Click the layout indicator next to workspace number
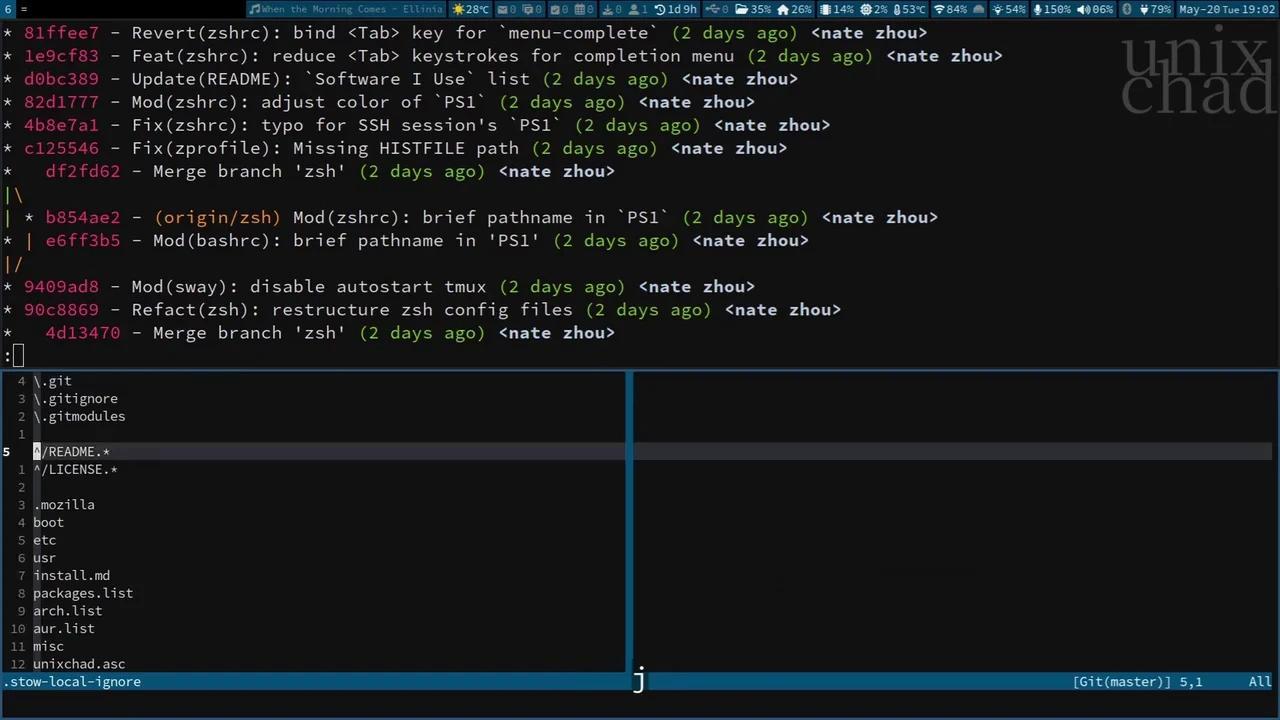Screen dimensions: 1280x720 23,9
